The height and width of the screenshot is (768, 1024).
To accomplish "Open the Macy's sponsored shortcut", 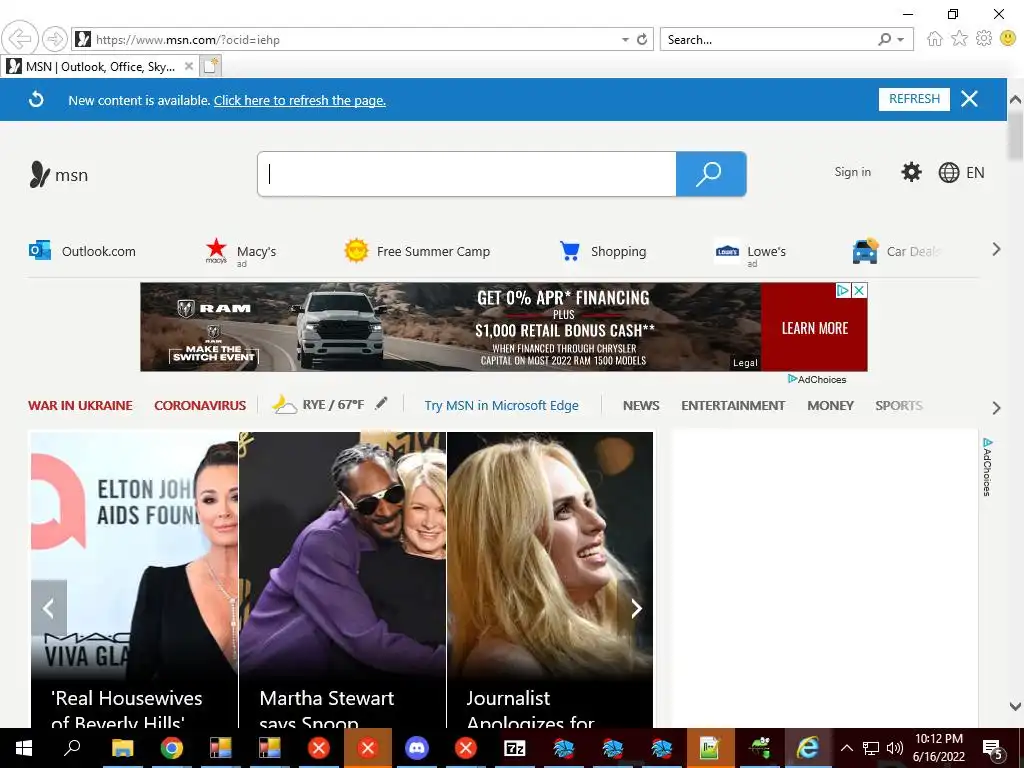I will 241,252.
